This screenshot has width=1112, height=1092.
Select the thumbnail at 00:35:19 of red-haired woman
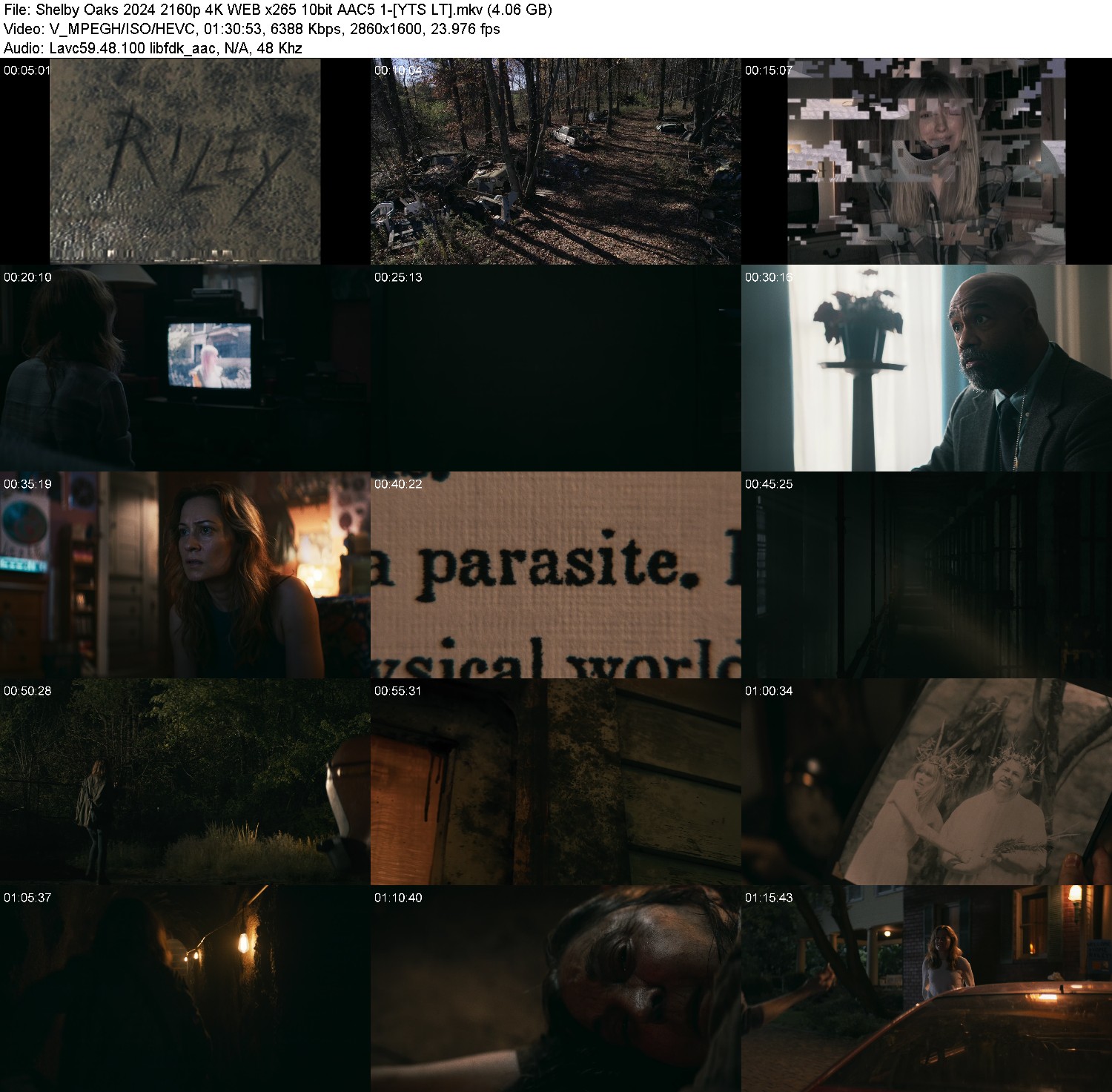(185, 575)
